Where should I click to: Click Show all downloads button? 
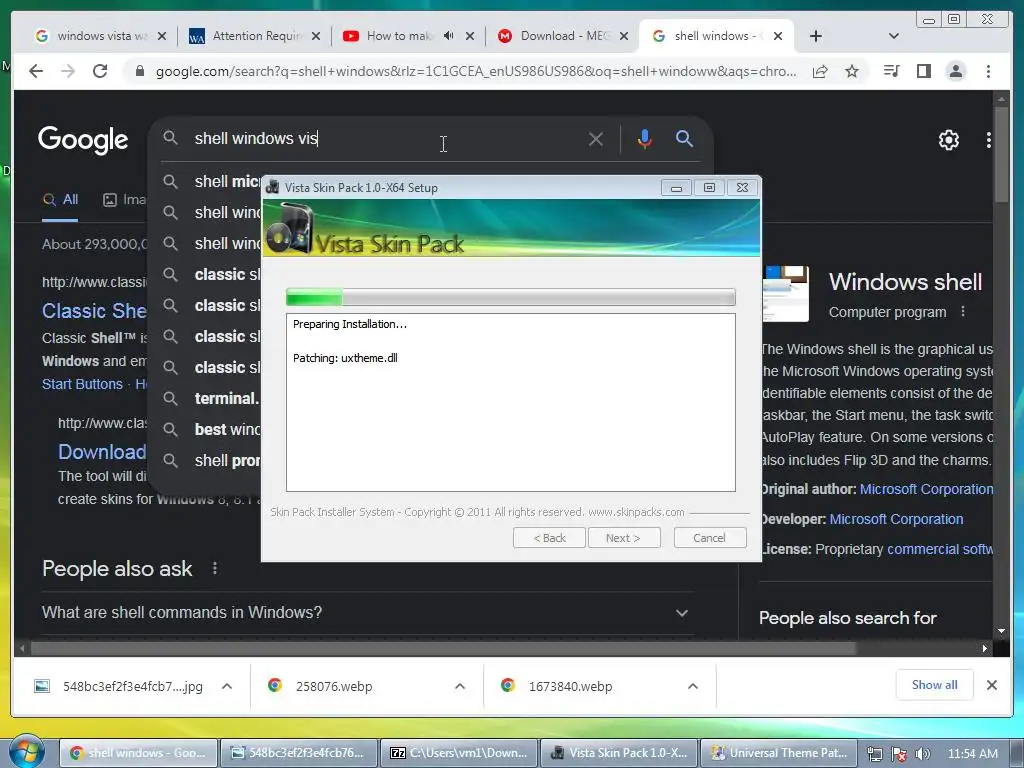click(x=935, y=685)
